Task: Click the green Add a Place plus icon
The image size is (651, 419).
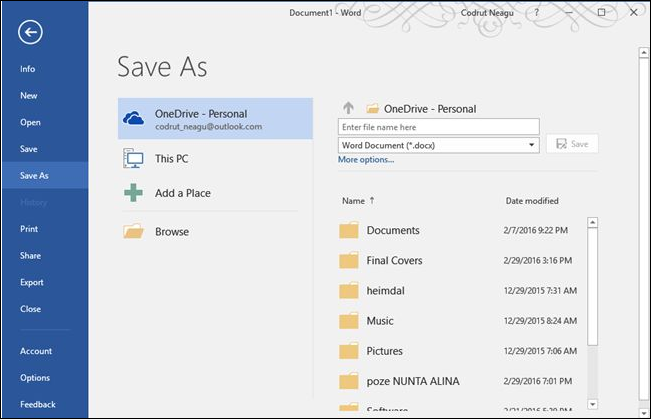Action: (x=133, y=193)
